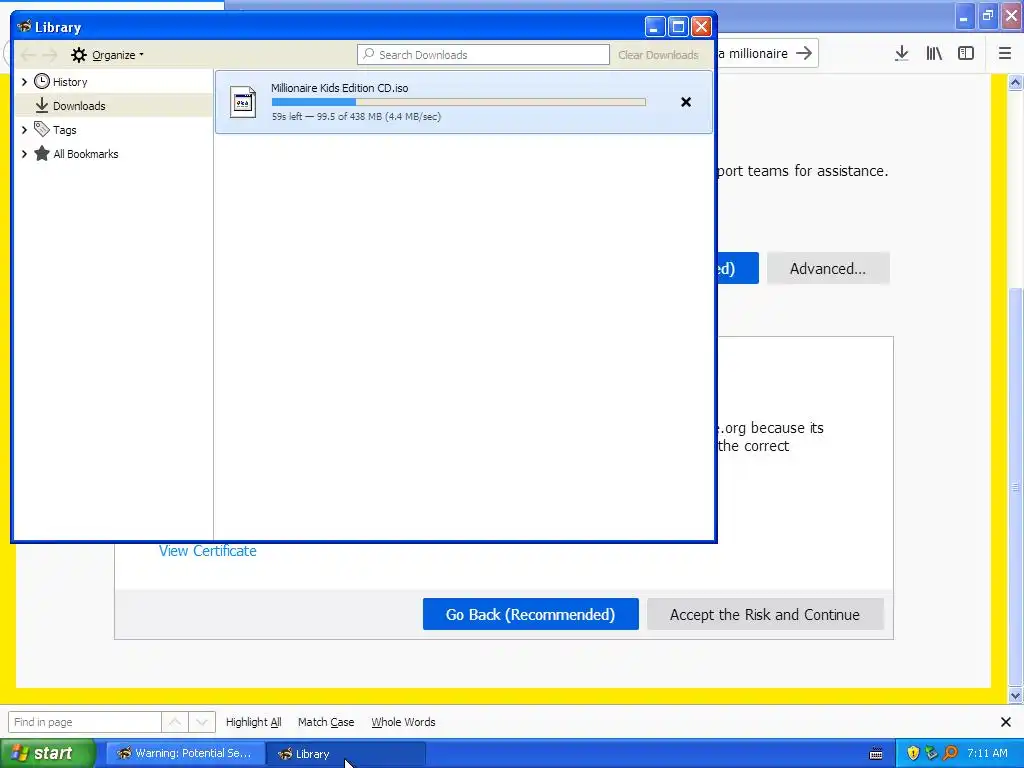This screenshot has width=1024, height=768.
Task: Click the Library forward arrow
Action: pyautogui.click(x=50, y=55)
